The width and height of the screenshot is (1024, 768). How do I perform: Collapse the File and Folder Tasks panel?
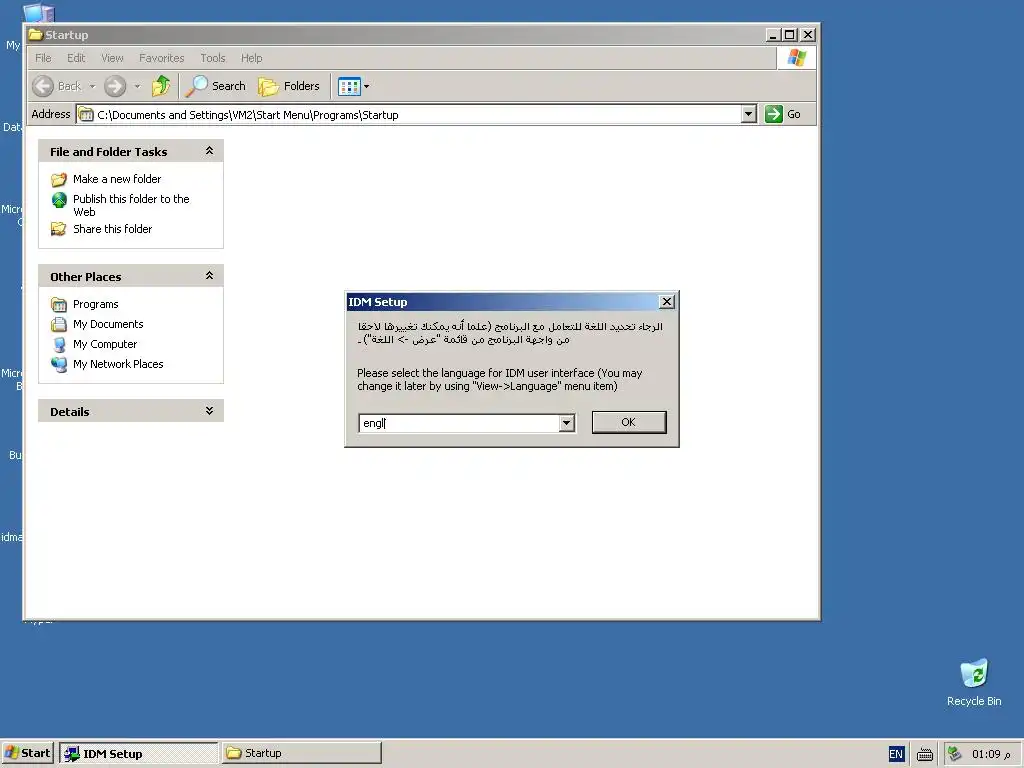(x=209, y=151)
